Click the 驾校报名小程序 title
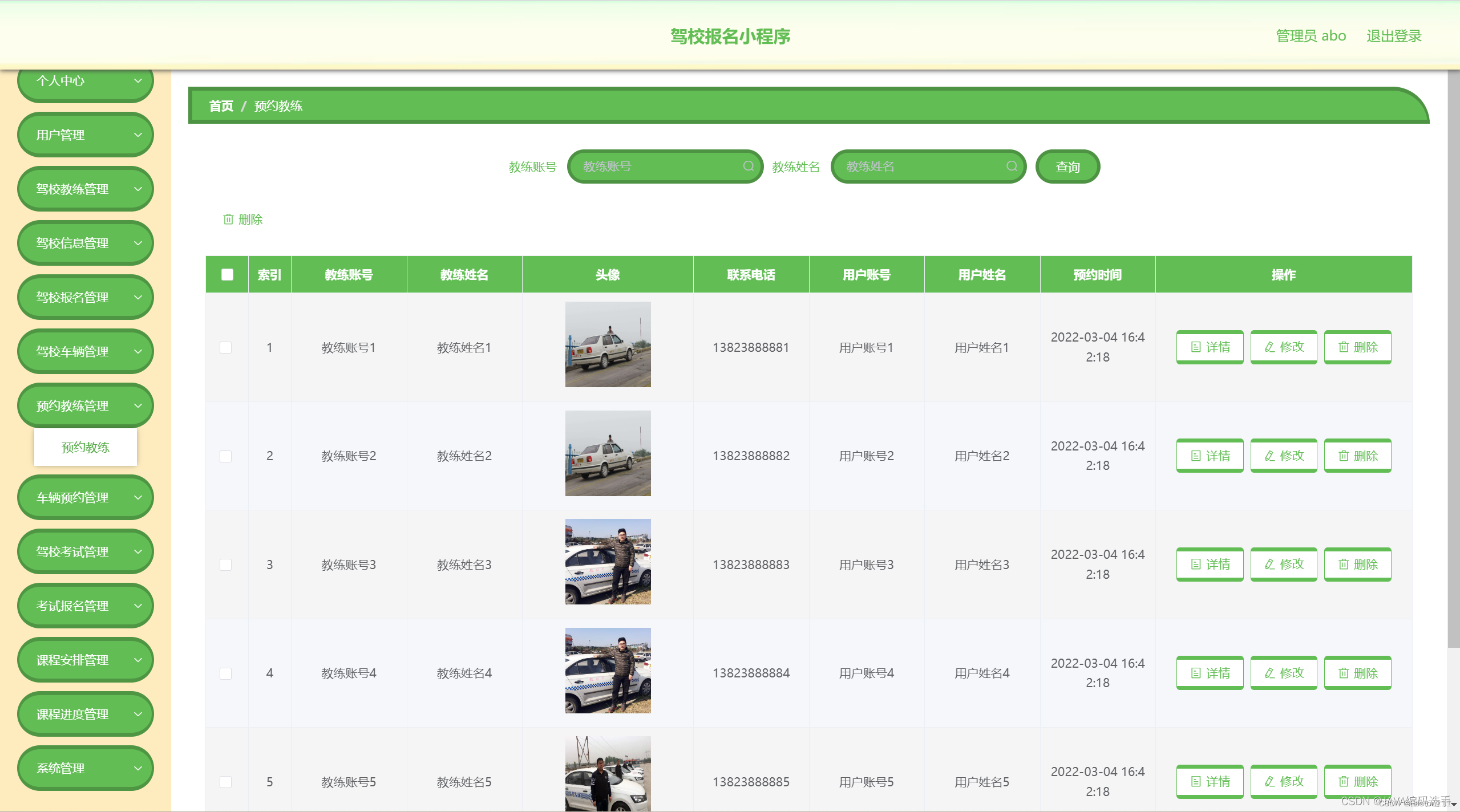 (x=730, y=36)
